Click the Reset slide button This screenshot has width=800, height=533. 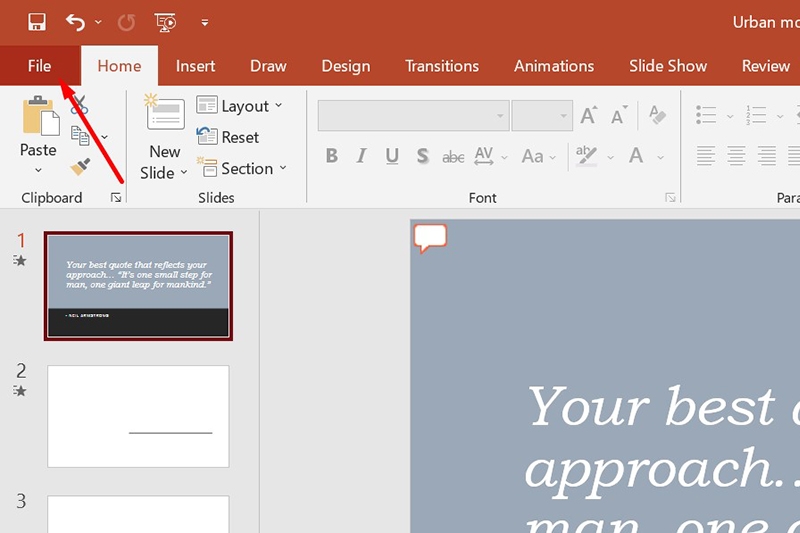click(228, 137)
